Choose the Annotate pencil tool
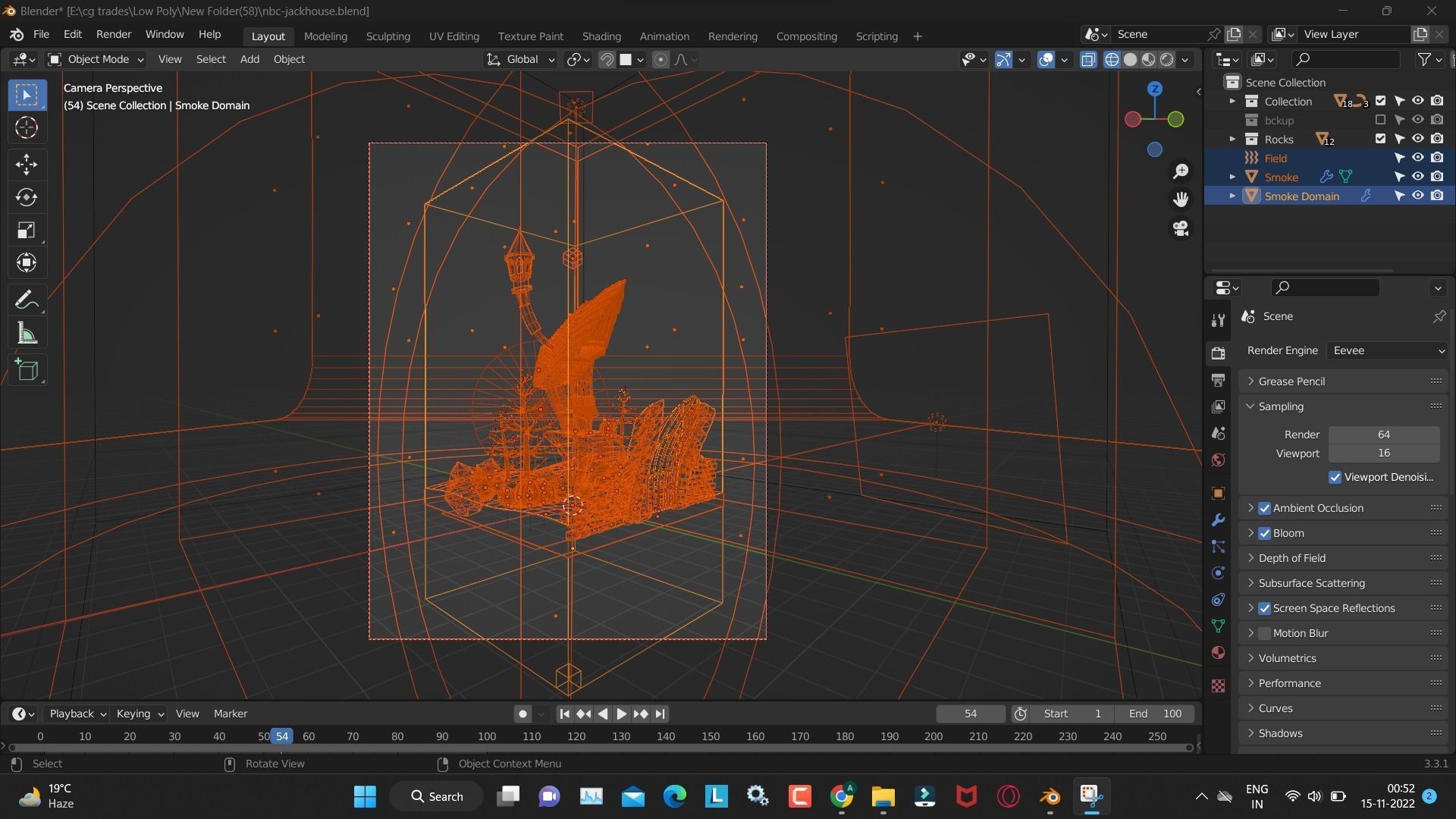 27,300
